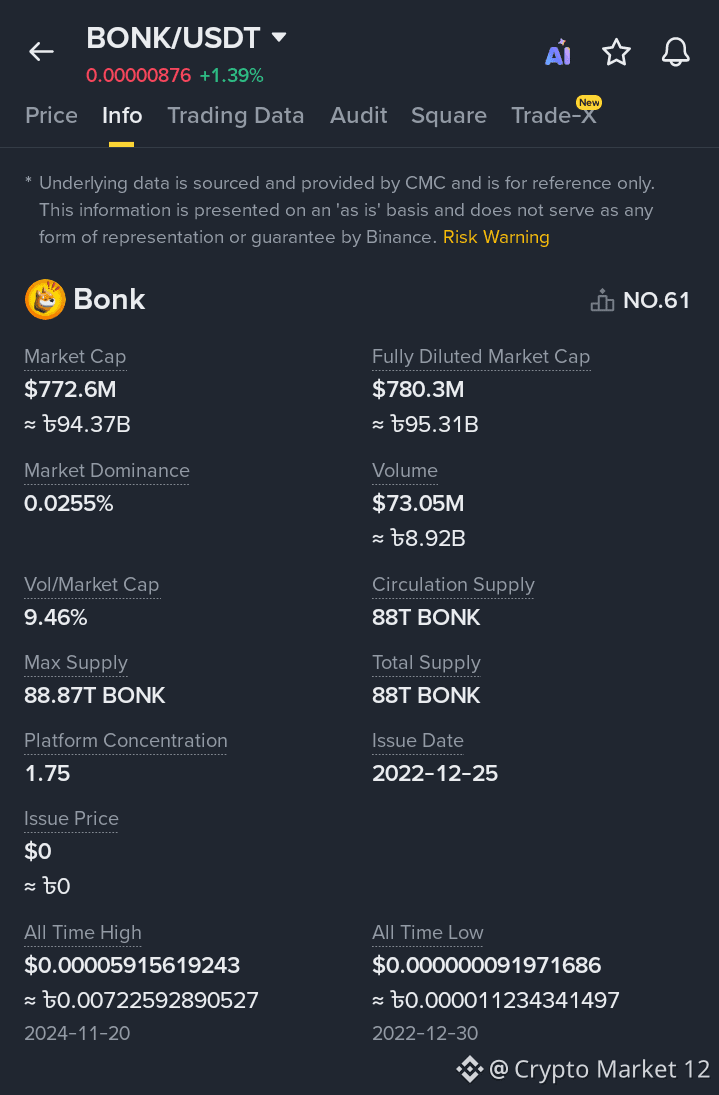Tap the ranking podium icon next to NO.61

[602, 299]
